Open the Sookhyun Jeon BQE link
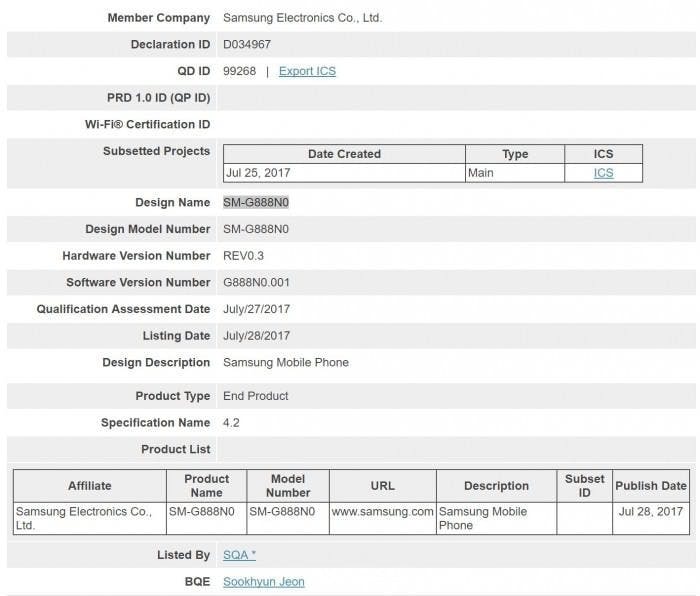 pos(264,581)
